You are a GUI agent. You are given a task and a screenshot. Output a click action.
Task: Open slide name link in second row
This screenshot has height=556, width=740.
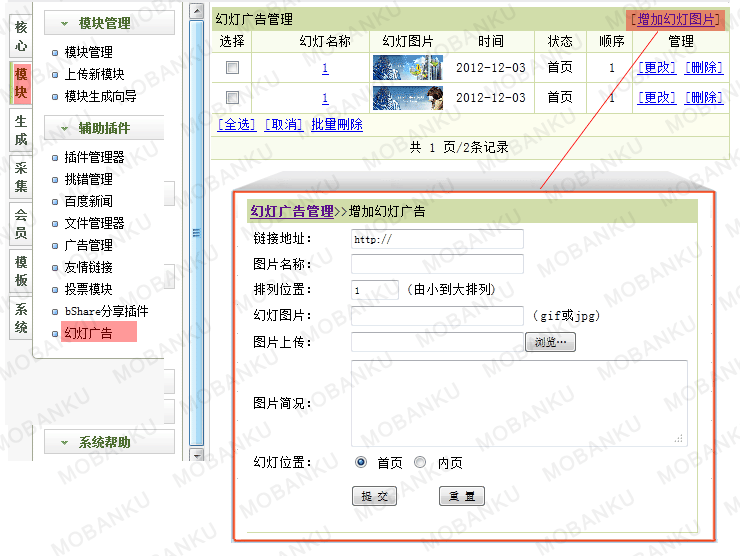[x=325, y=98]
